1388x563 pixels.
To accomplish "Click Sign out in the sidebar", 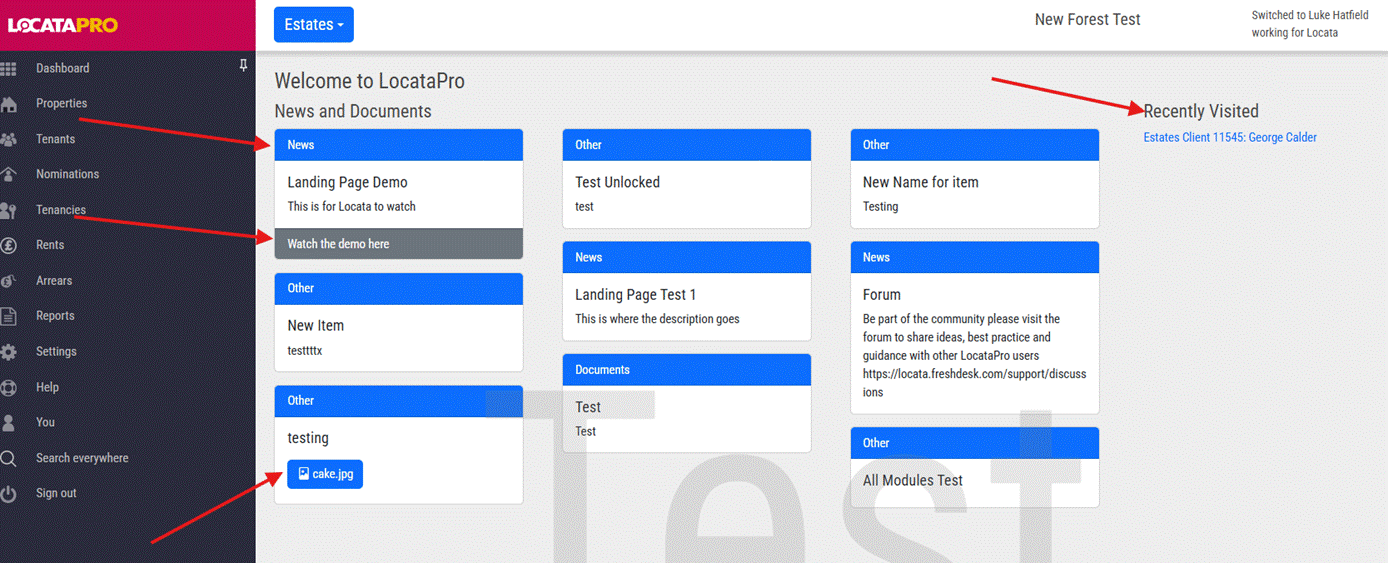I will tap(56, 494).
